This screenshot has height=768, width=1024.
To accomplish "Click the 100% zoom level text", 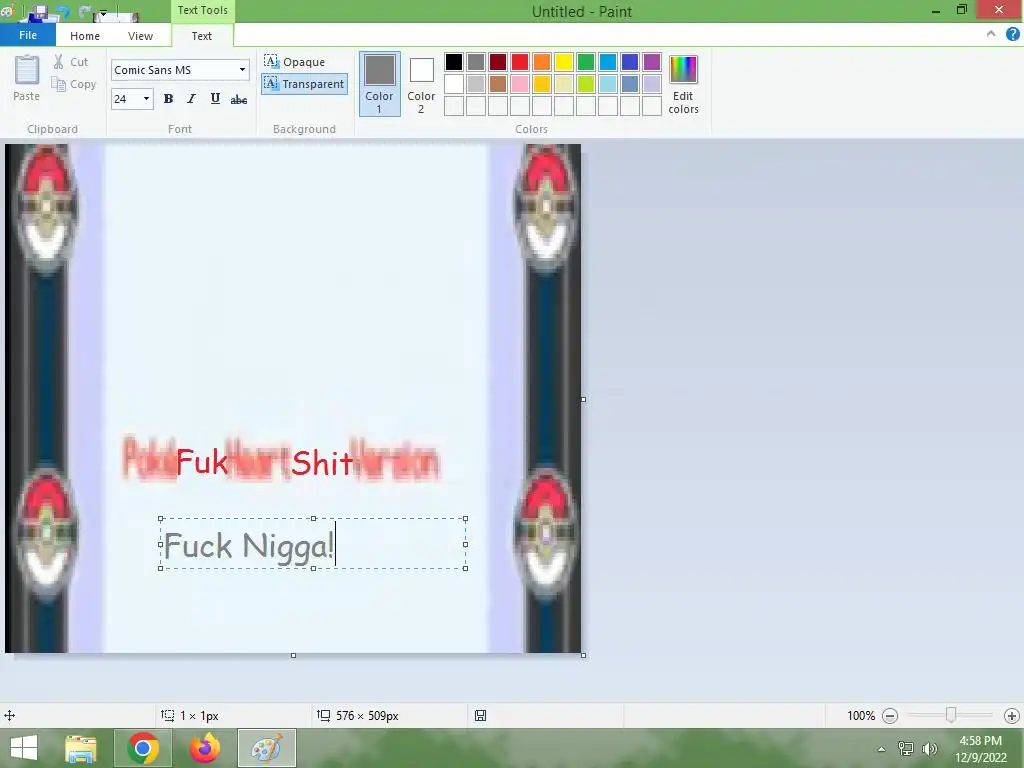I will 861,716.
